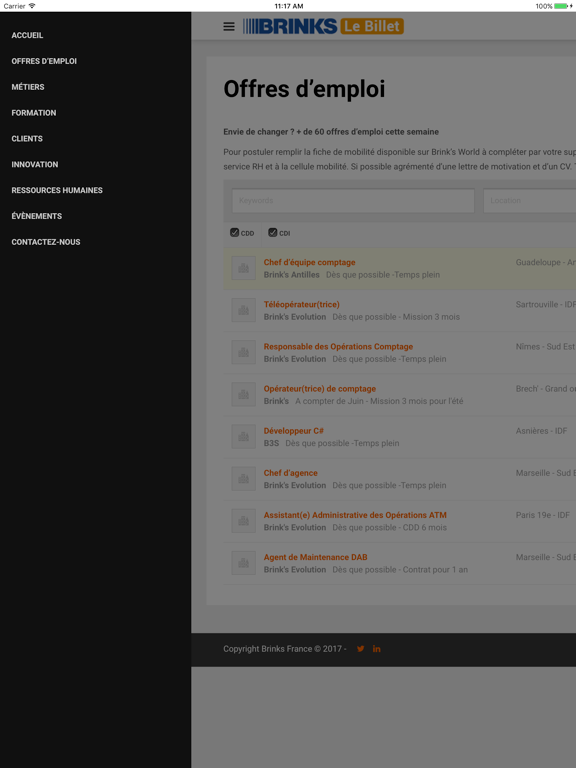Open Formation in the side menu

click(x=34, y=113)
